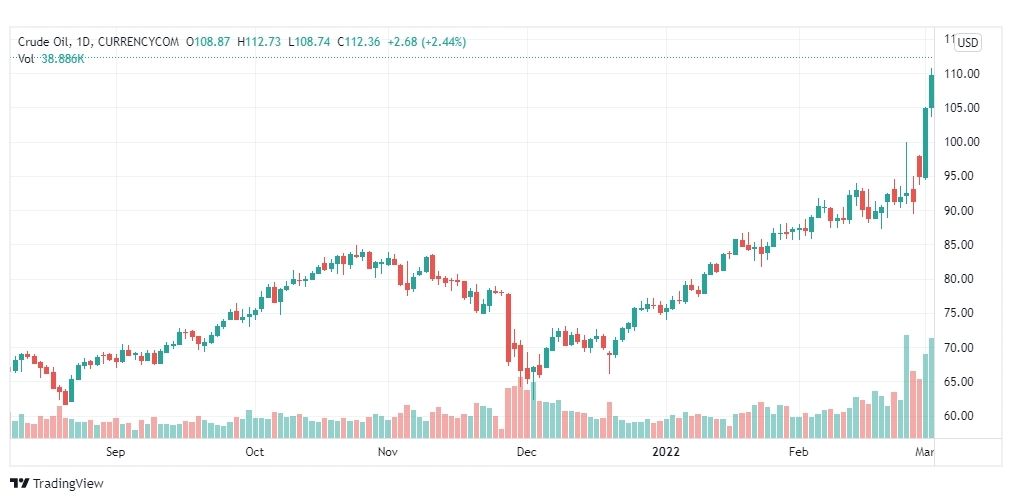Click the USD currency button
This screenshot has width=1012, height=501.
967,43
